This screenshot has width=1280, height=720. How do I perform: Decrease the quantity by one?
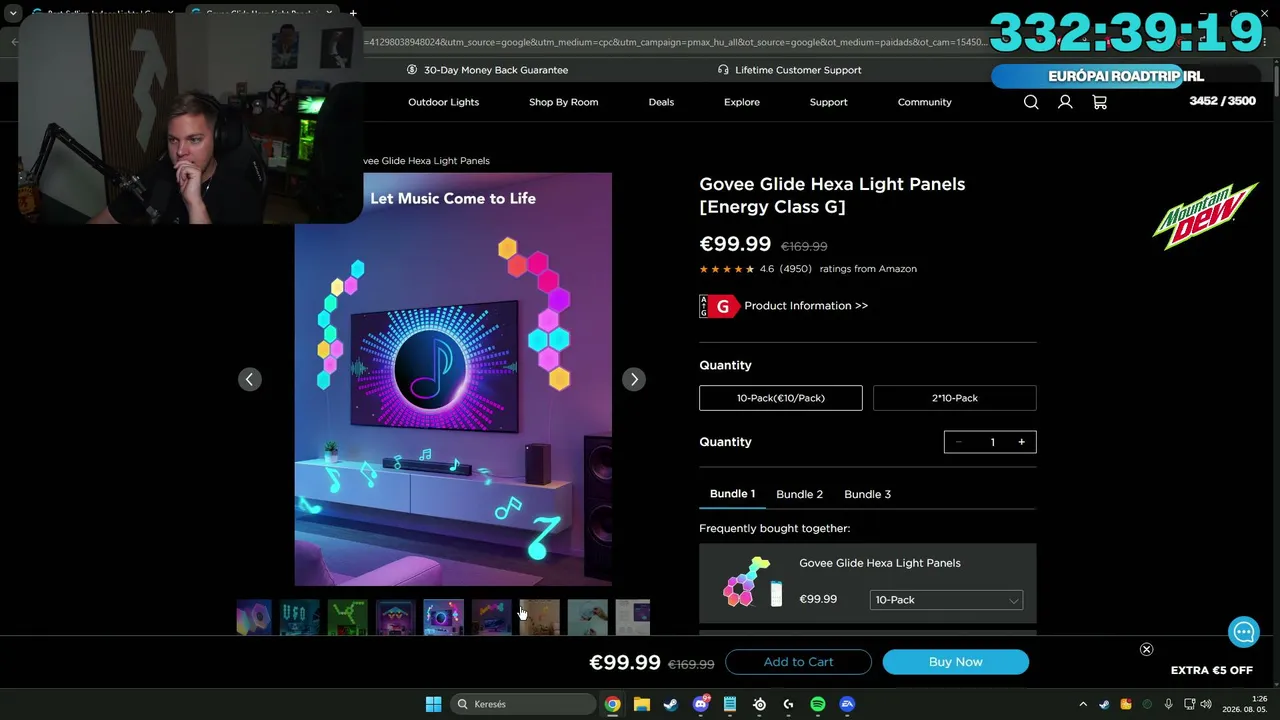point(958,442)
